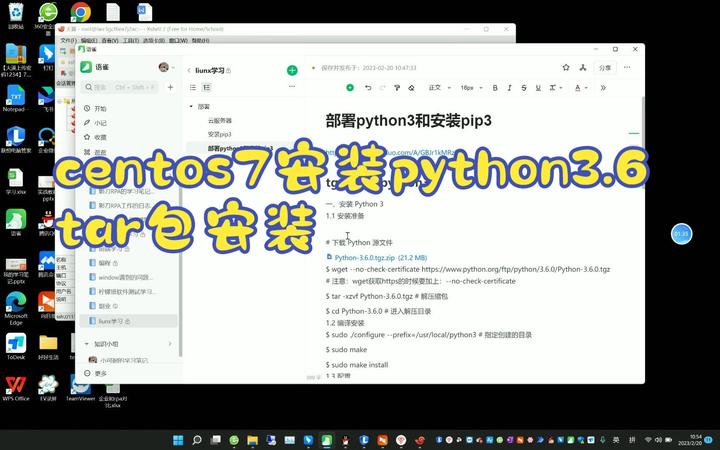720x450 pixels.
Task: Click the '$ sudo make' line
Action: (x=346, y=349)
